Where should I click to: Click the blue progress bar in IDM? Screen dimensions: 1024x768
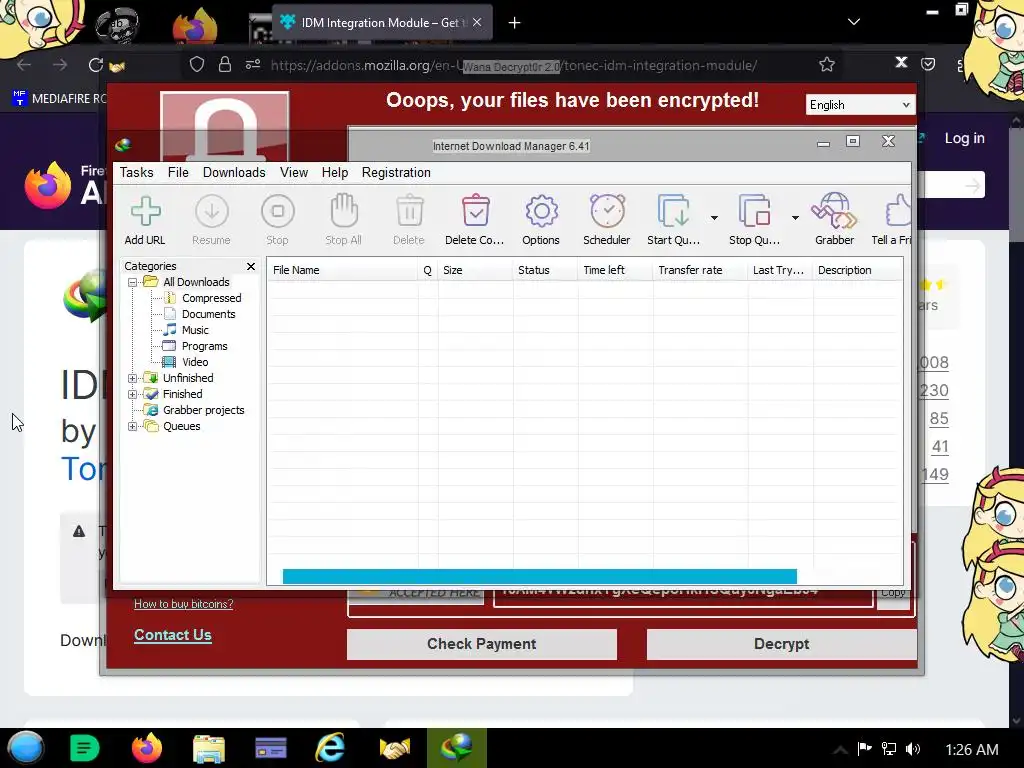pos(539,576)
